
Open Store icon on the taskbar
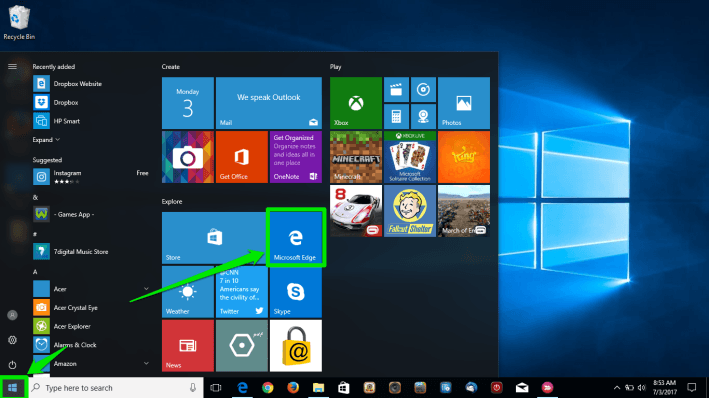[344, 388]
